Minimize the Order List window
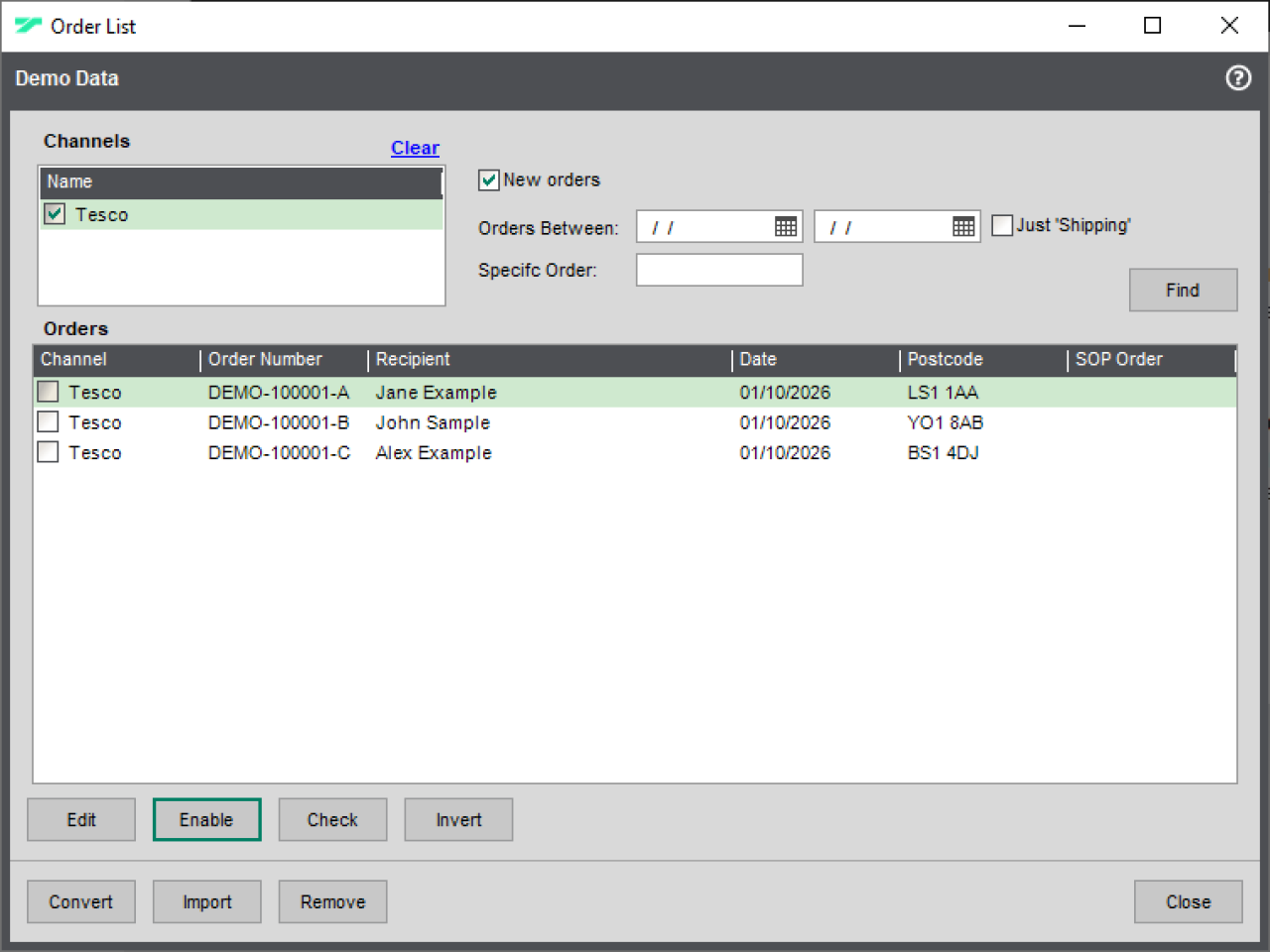The height and width of the screenshot is (952, 1270). point(1078,26)
